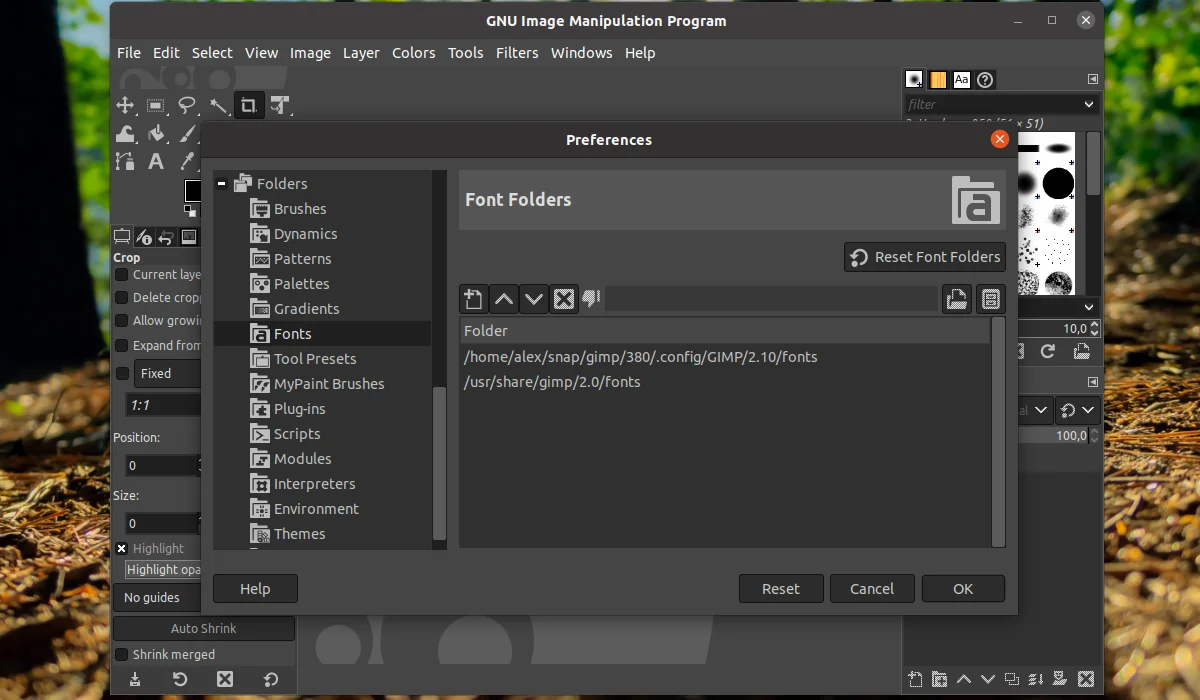Viewport: 1200px width, 700px height.
Task: Open the Fixed mode dropdown
Action: pyautogui.click(x=168, y=373)
